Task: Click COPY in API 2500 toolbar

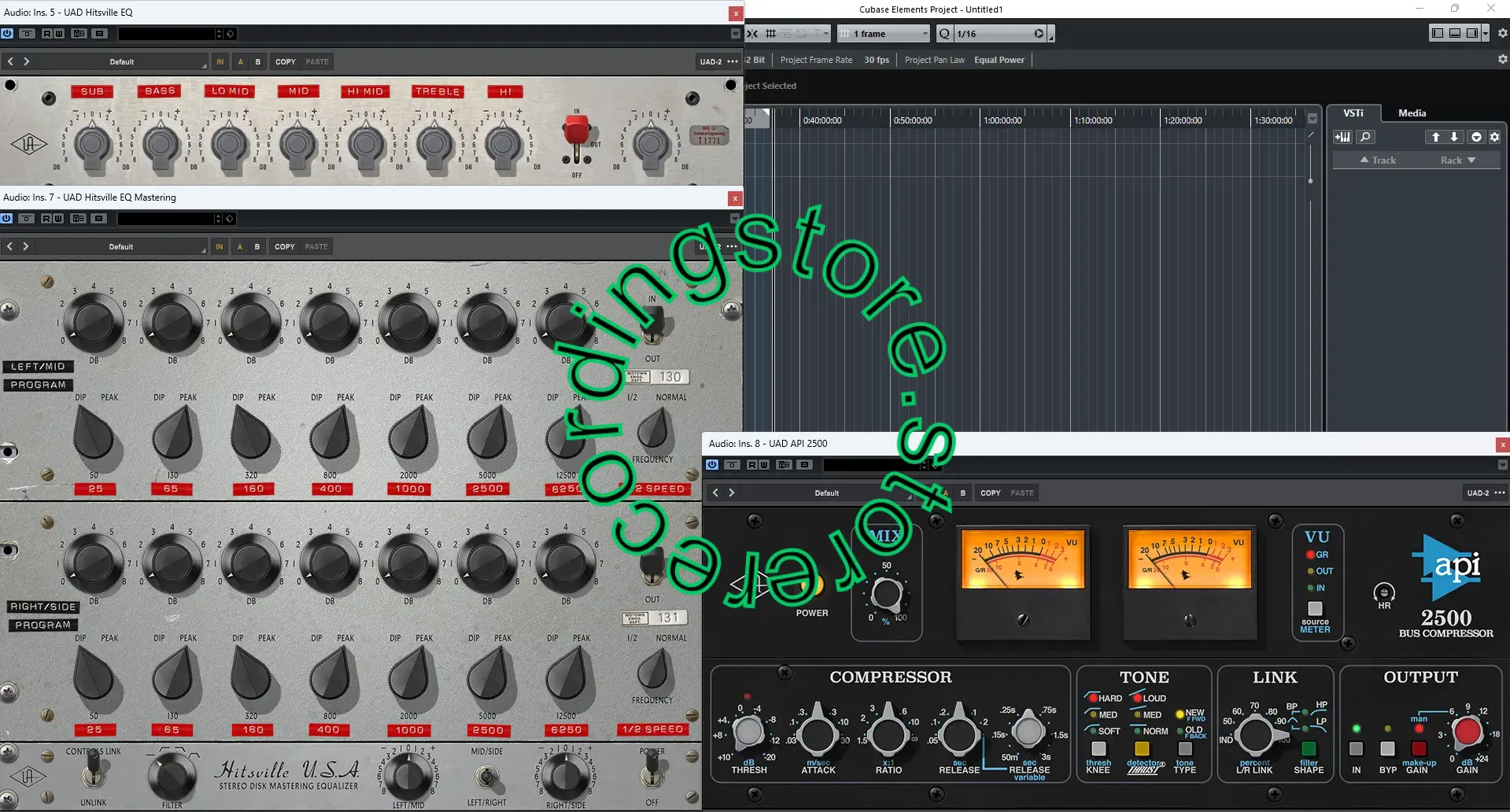Action: click(991, 493)
